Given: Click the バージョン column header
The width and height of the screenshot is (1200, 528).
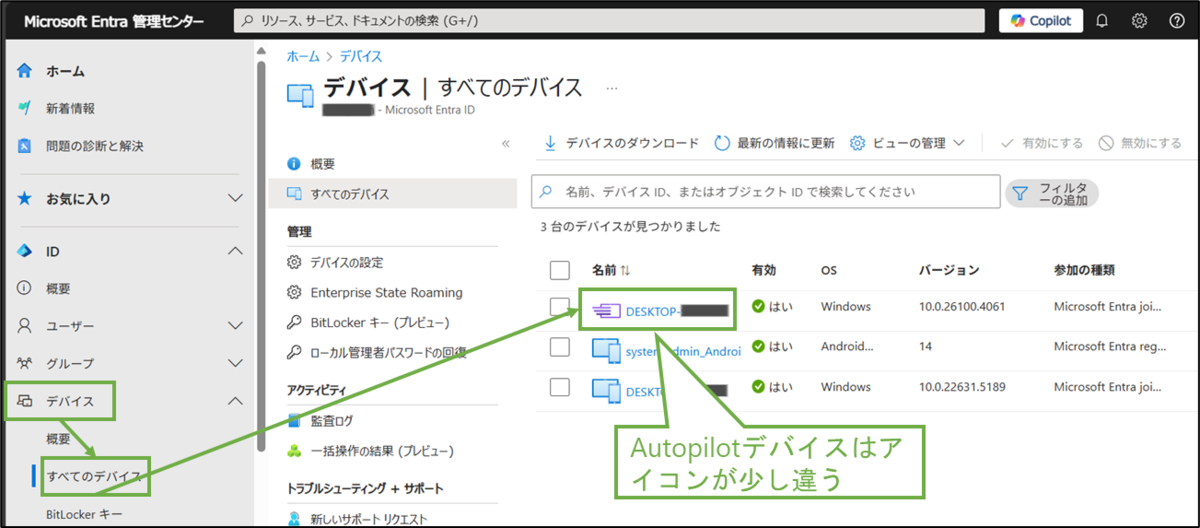Looking at the screenshot, I should (x=949, y=270).
